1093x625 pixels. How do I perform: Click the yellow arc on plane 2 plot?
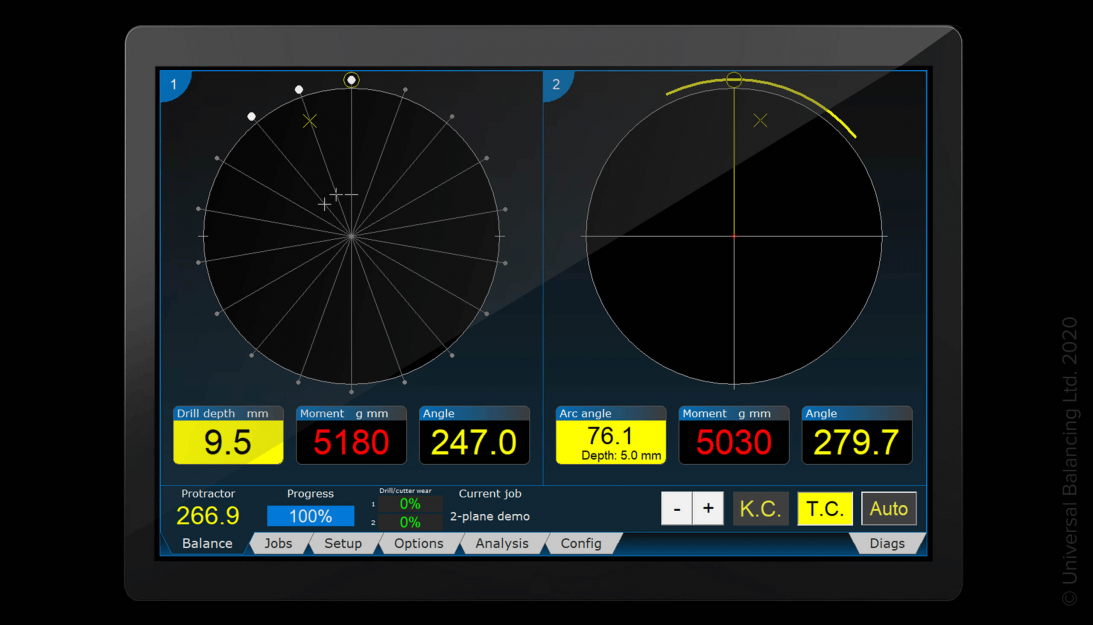point(810,97)
